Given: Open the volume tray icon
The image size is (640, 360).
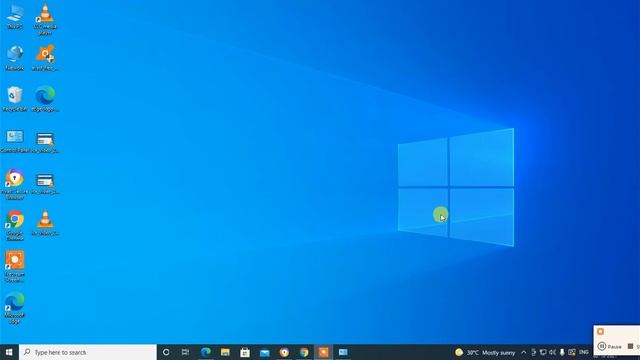Looking at the screenshot, I should [553, 352].
